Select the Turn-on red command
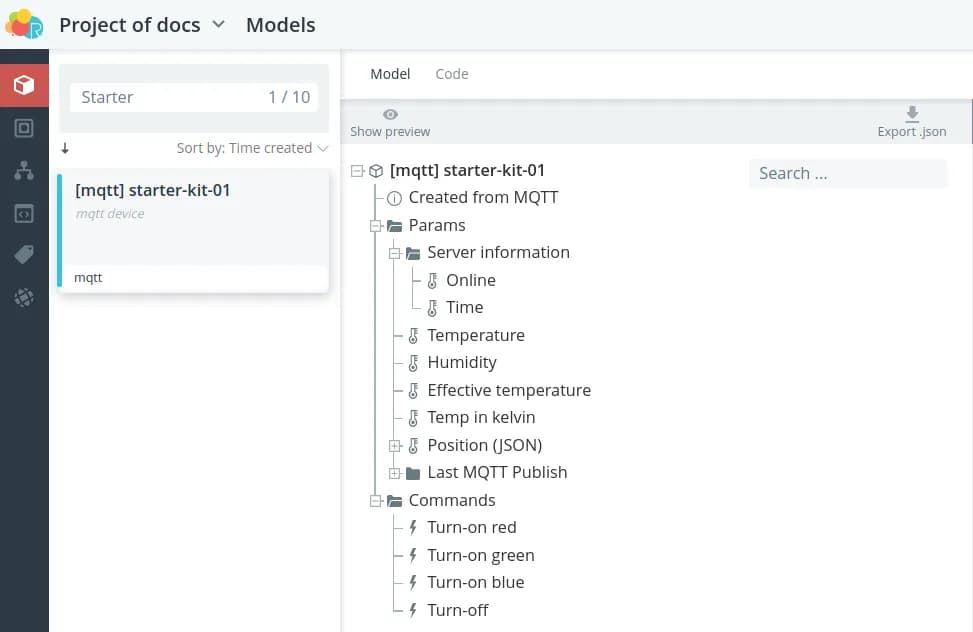 [471, 527]
